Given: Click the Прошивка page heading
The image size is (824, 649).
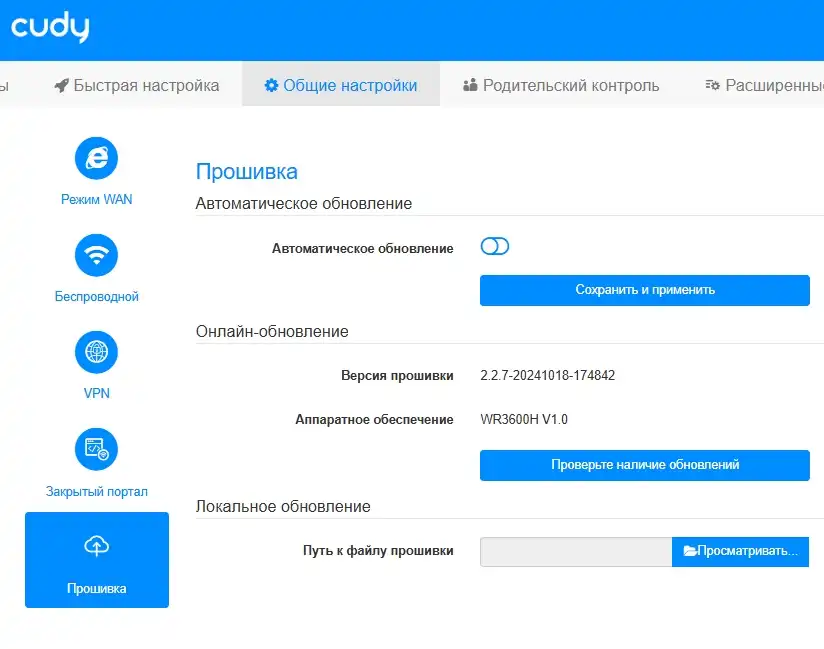Looking at the screenshot, I should (246, 171).
